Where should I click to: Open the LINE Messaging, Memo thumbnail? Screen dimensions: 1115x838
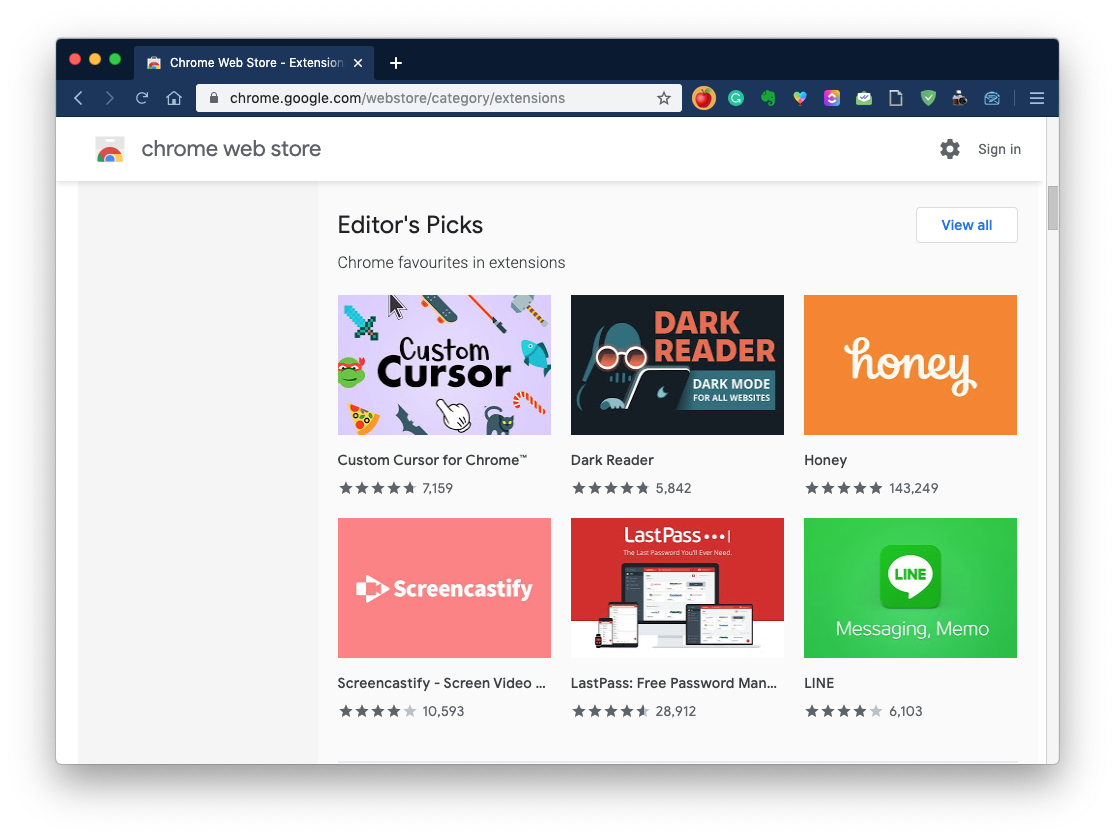click(x=910, y=588)
